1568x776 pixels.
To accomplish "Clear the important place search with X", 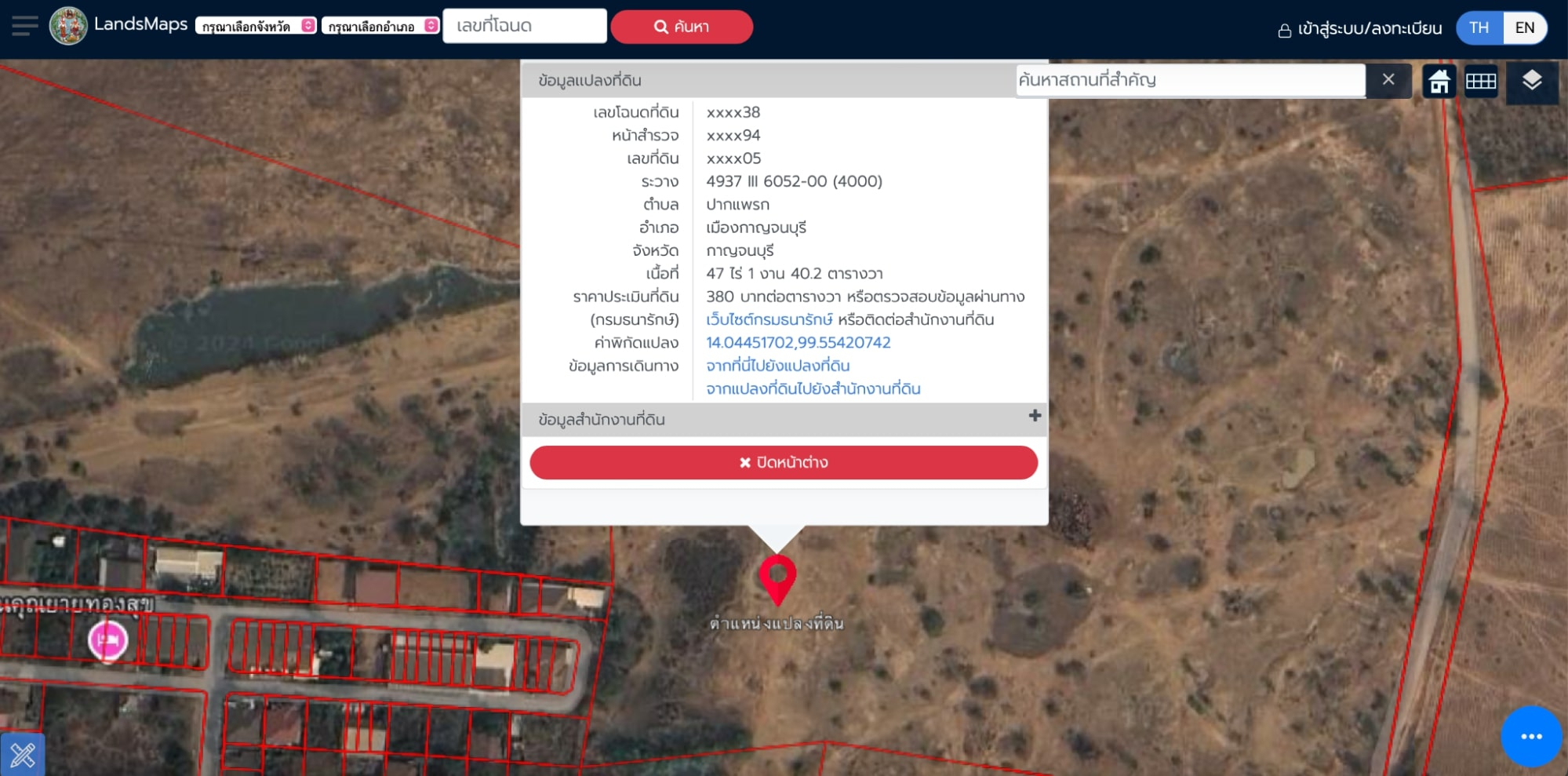I will 1388,80.
